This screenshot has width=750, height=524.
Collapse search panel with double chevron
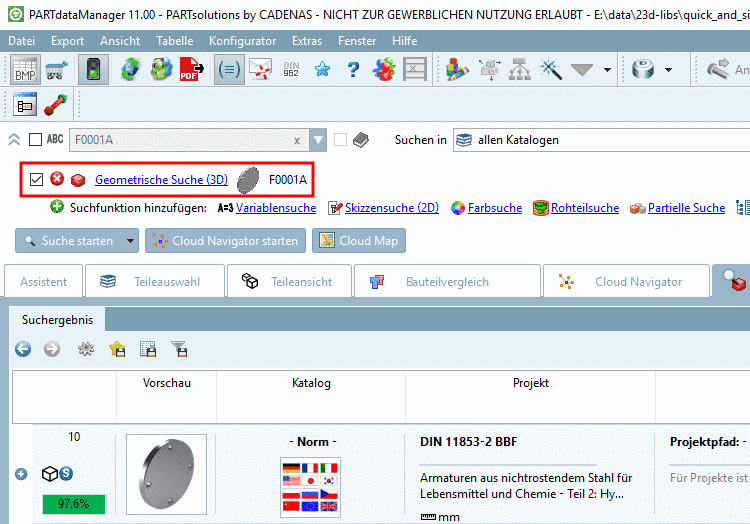coord(14,140)
